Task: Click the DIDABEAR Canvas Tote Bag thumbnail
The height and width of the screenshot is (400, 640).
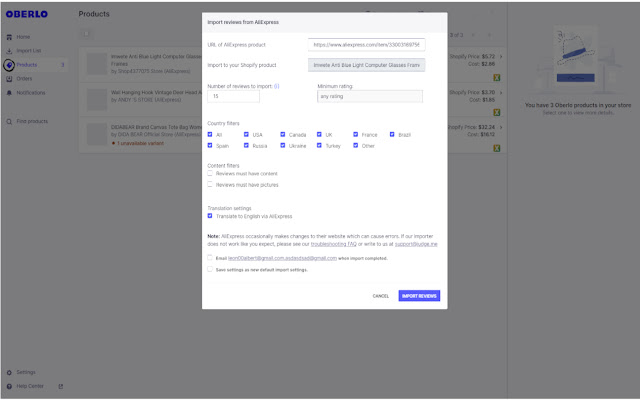Action: (x=97, y=135)
